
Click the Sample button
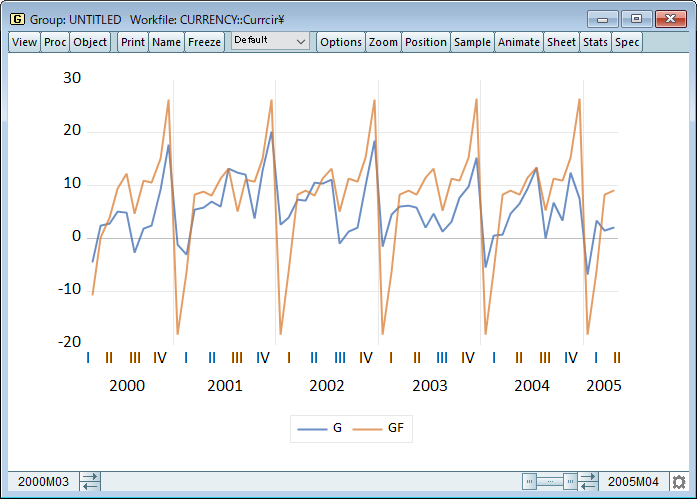tap(472, 42)
